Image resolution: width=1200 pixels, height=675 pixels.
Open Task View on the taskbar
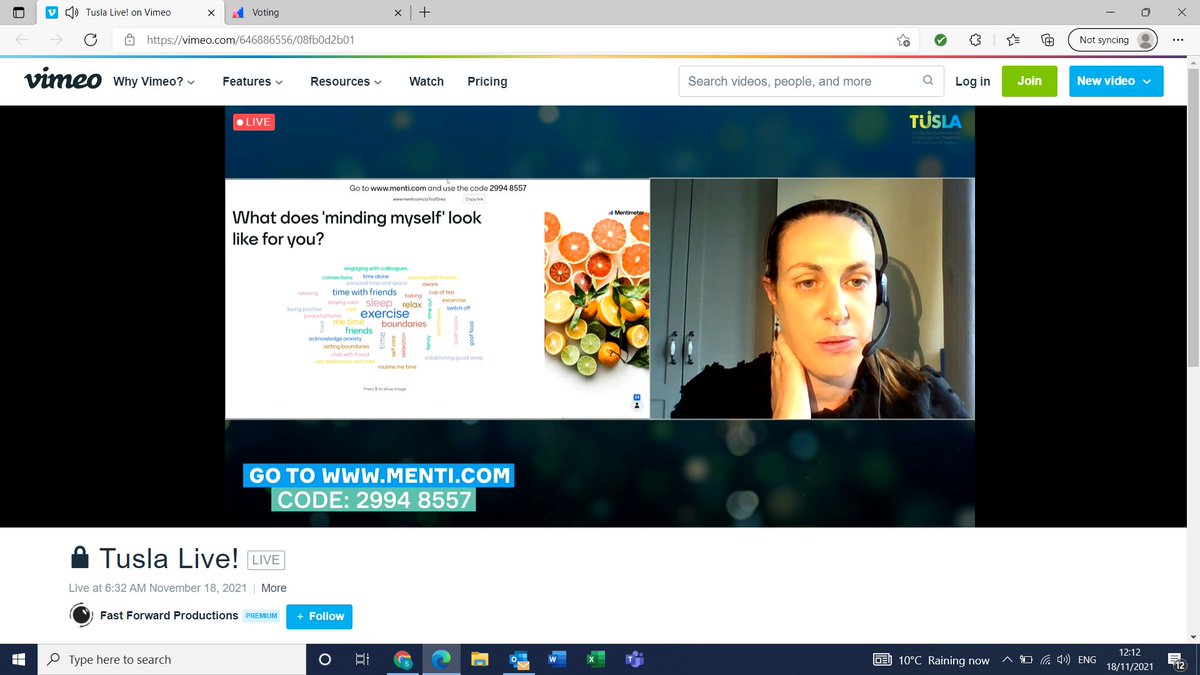(362, 660)
